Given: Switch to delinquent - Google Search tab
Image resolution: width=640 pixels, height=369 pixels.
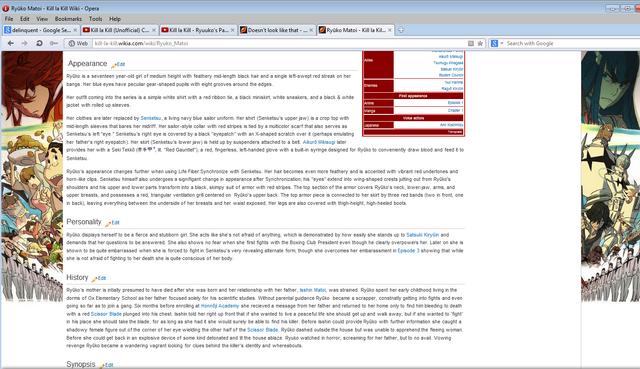Looking at the screenshot, I should point(40,30).
